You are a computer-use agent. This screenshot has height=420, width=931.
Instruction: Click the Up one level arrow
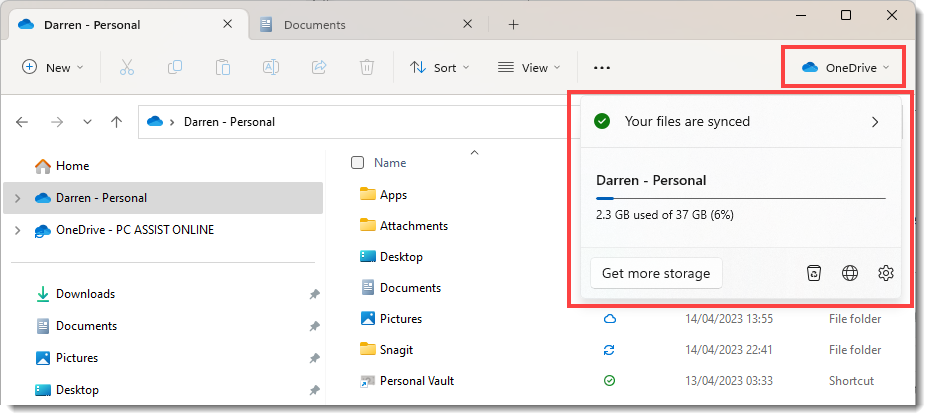coord(116,122)
